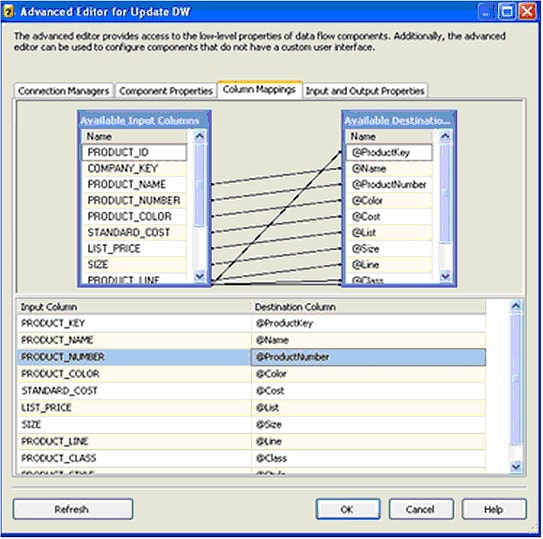The height and width of the screenshot is (539, 543).
Task: Maximize the Advanced Editor window
Action: [x=507, y=12]
